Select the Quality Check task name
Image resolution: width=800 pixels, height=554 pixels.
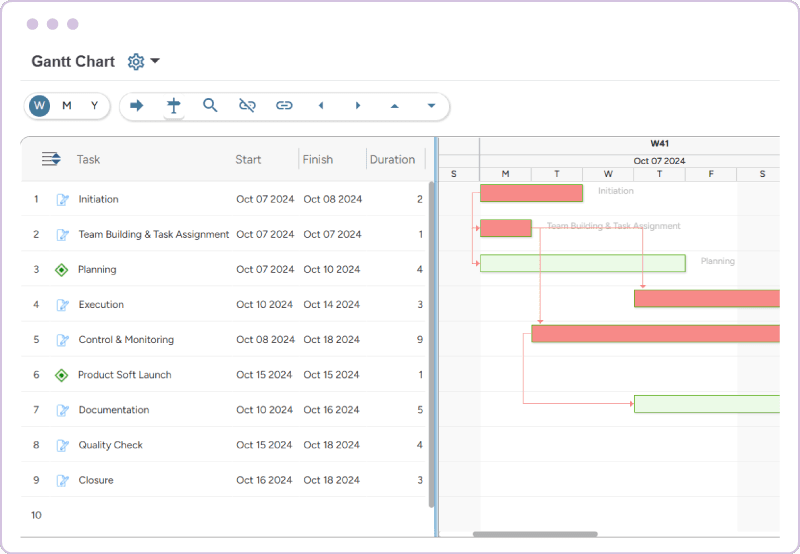pyautogui.click(x=111, y=445)
